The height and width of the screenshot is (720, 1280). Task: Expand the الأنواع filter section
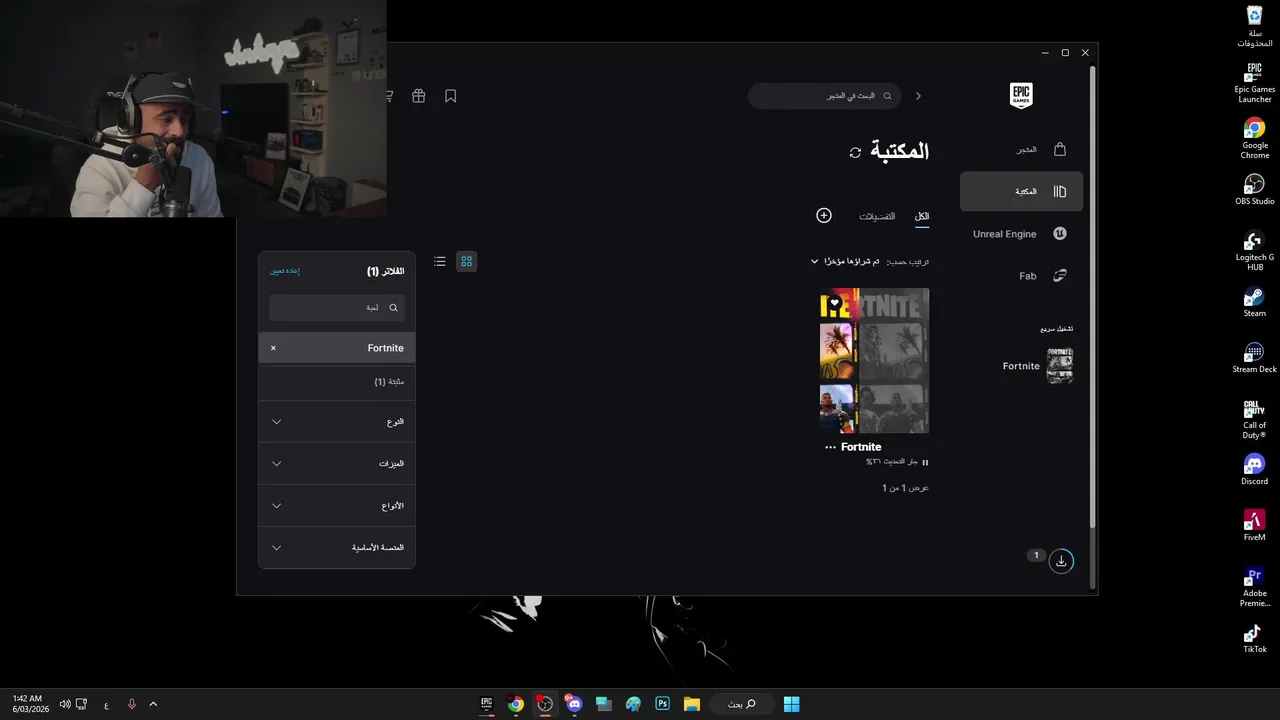coord(337,506)
